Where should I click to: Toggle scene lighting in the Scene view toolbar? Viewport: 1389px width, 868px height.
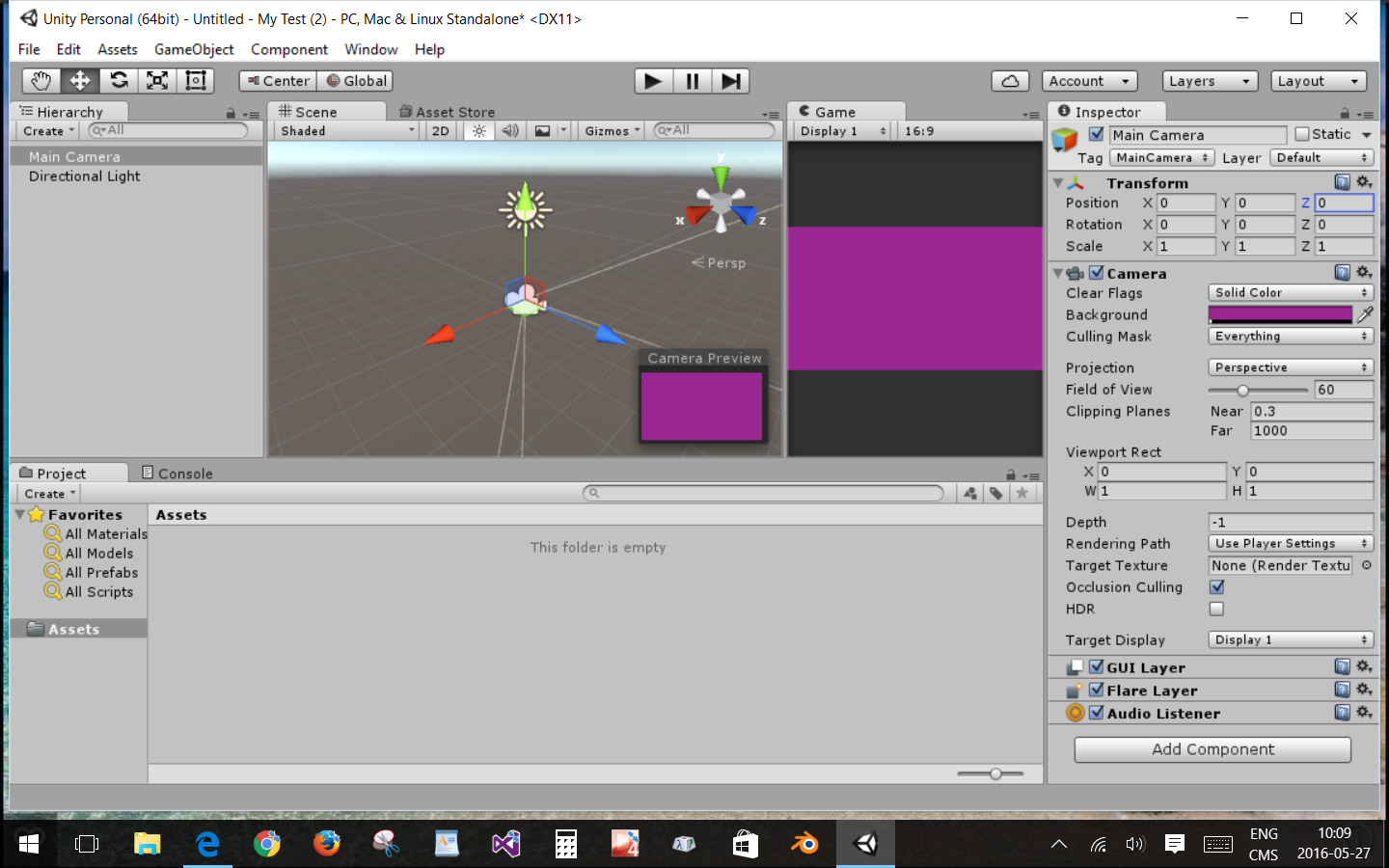tap(478, 130)
